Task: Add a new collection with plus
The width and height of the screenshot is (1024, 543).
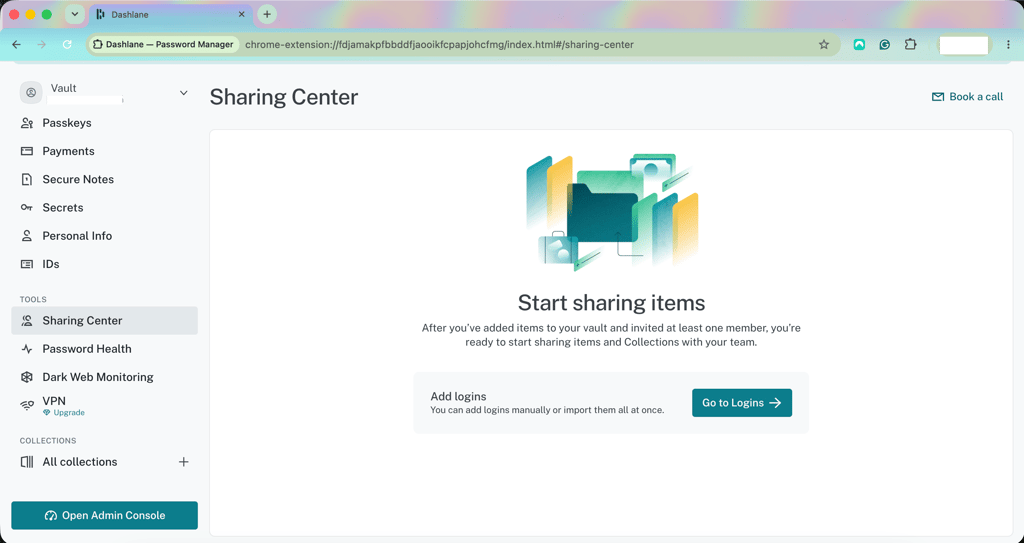Action: (x=184, y=462)
